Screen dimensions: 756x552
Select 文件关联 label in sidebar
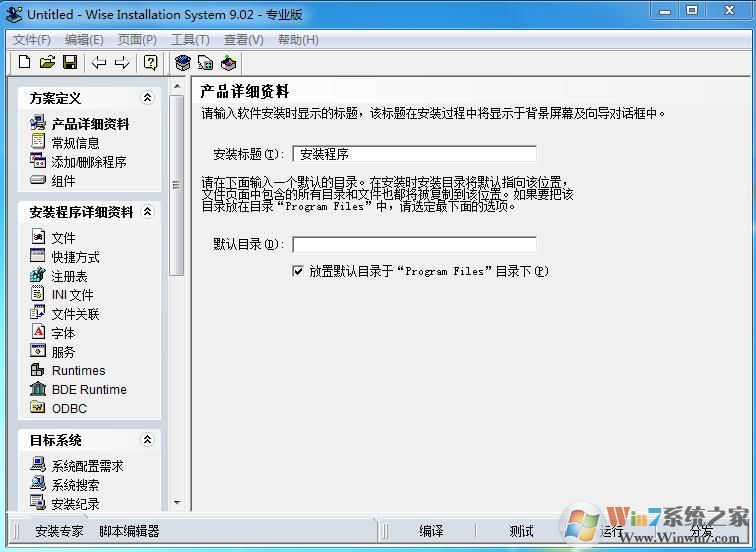(x=75, y=314)
